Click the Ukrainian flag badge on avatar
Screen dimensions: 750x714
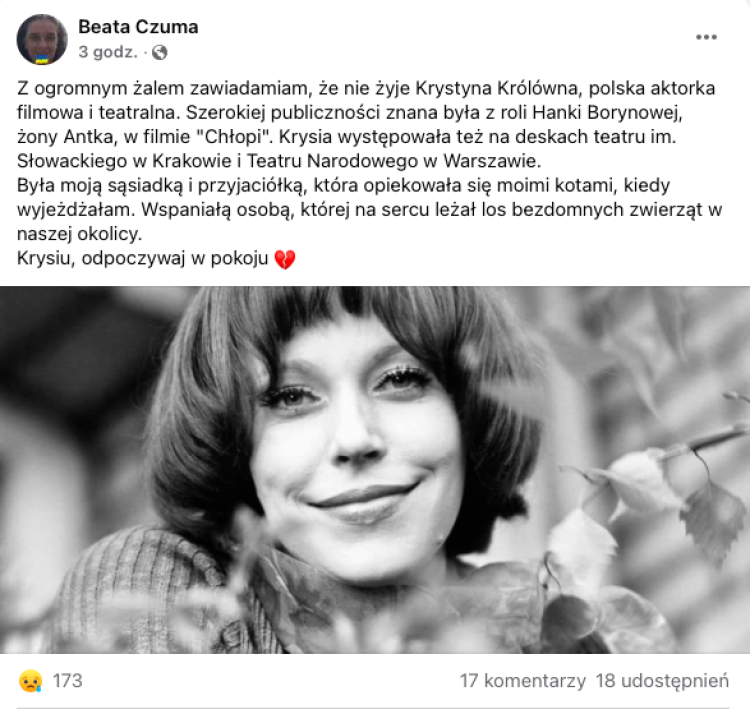pyautogui.click(x=42, y=60)
